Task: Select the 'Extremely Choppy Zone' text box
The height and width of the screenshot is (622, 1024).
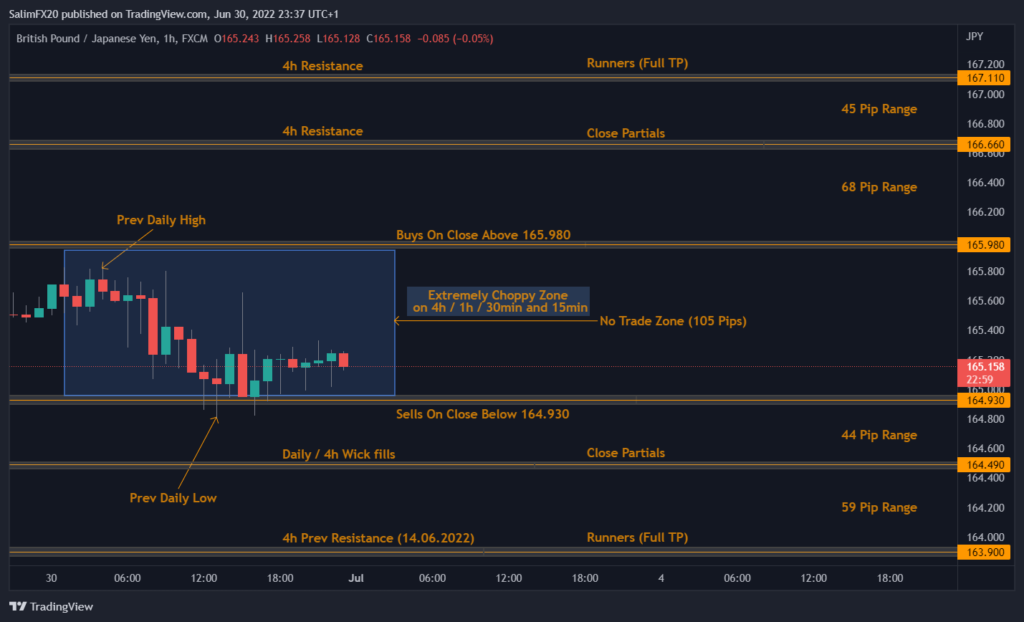Action: 497,301
